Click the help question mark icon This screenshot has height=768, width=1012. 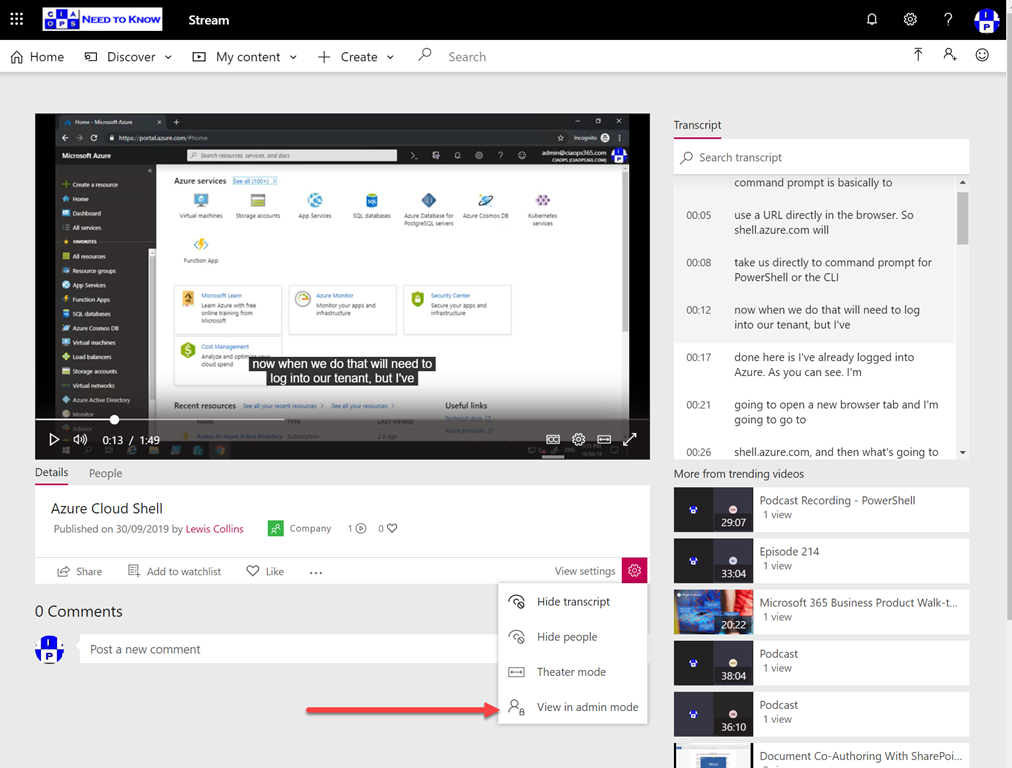tap(948, 19)
